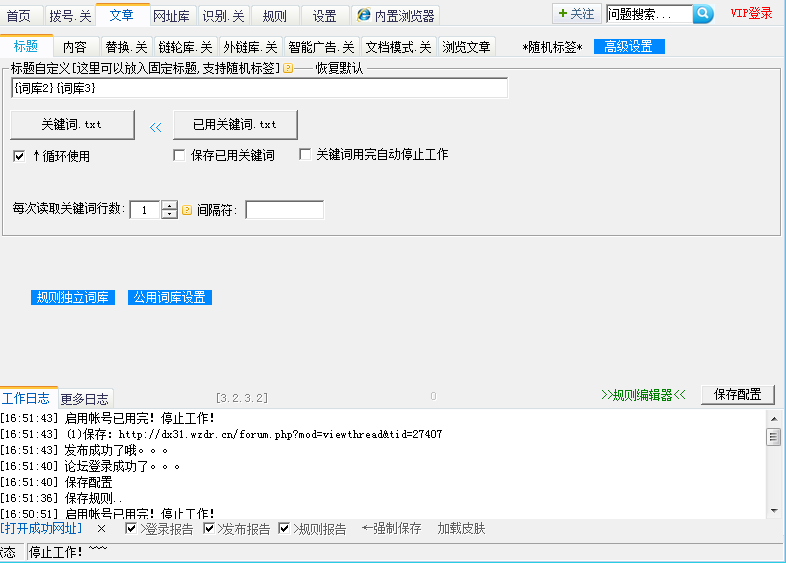The image size is (786, 563).
Task: Click 加载皮肤 to load skin
Action: (x=461, y=528)
